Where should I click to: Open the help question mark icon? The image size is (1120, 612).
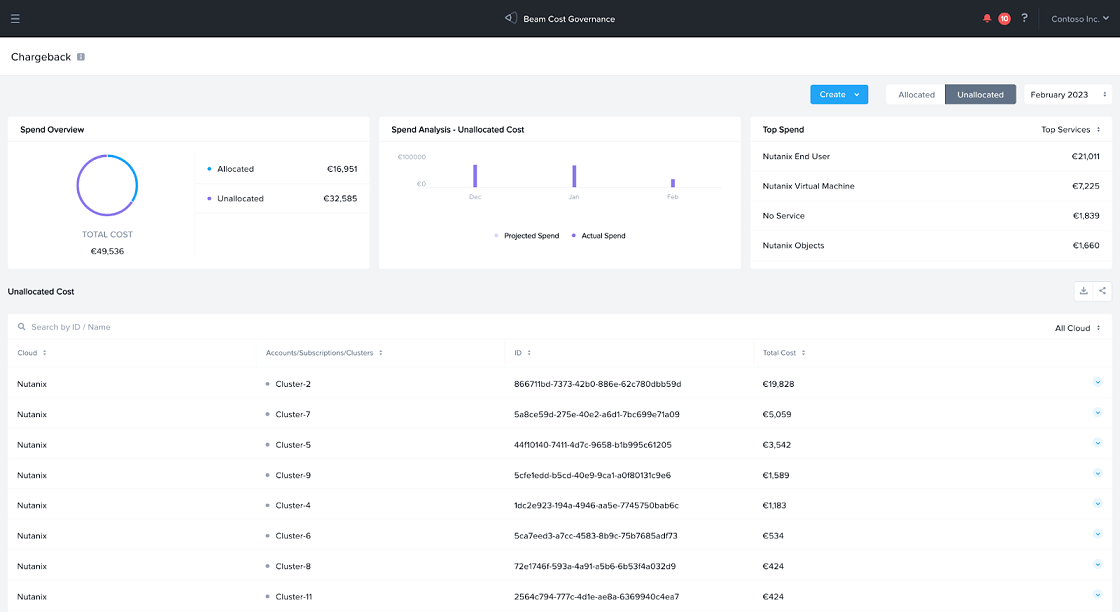coord(1024,18)
